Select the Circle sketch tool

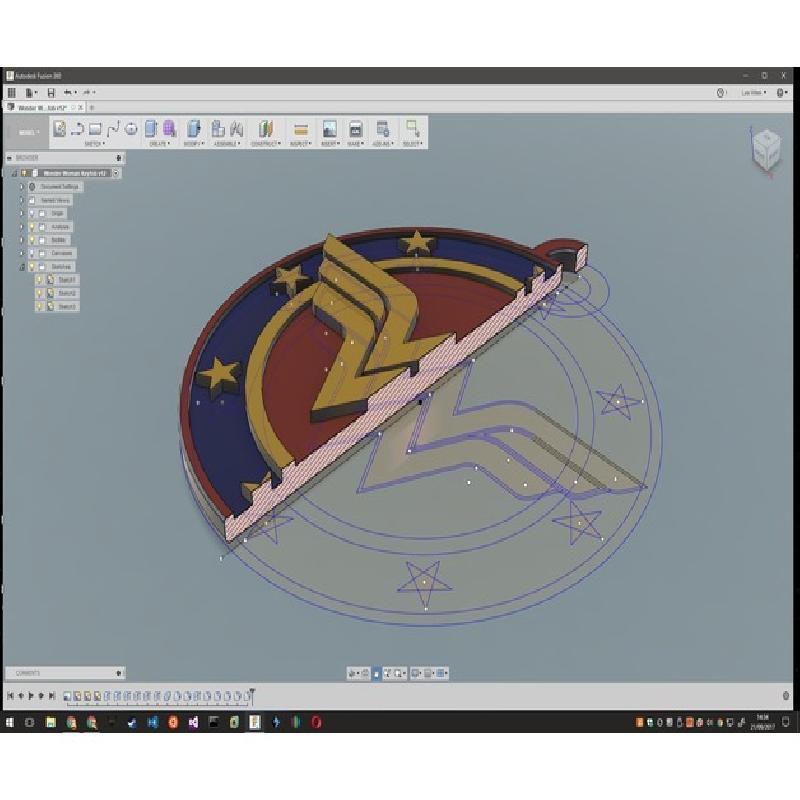pyautogui.click(x=131, y=129)
